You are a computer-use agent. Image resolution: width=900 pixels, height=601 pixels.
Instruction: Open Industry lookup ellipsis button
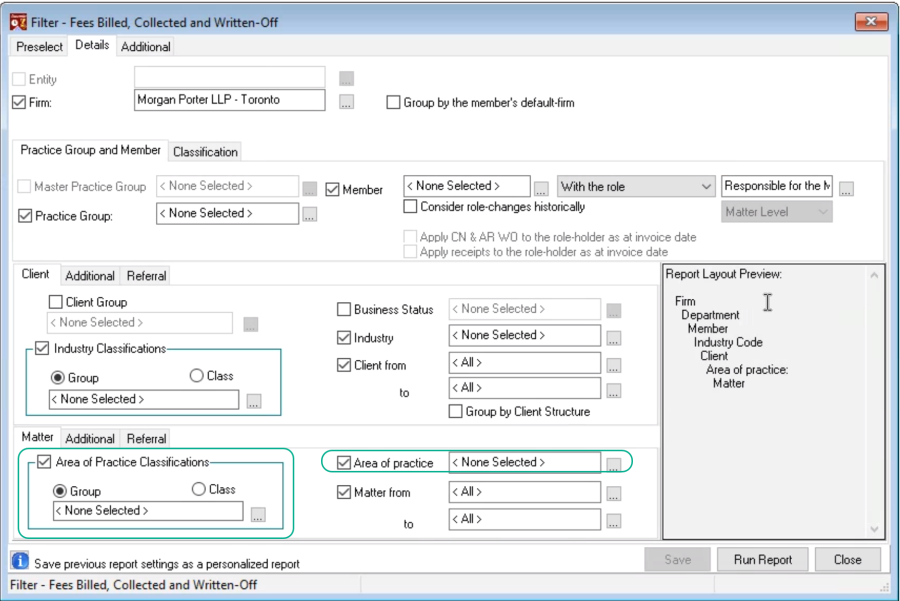click(x=614, y=338)
